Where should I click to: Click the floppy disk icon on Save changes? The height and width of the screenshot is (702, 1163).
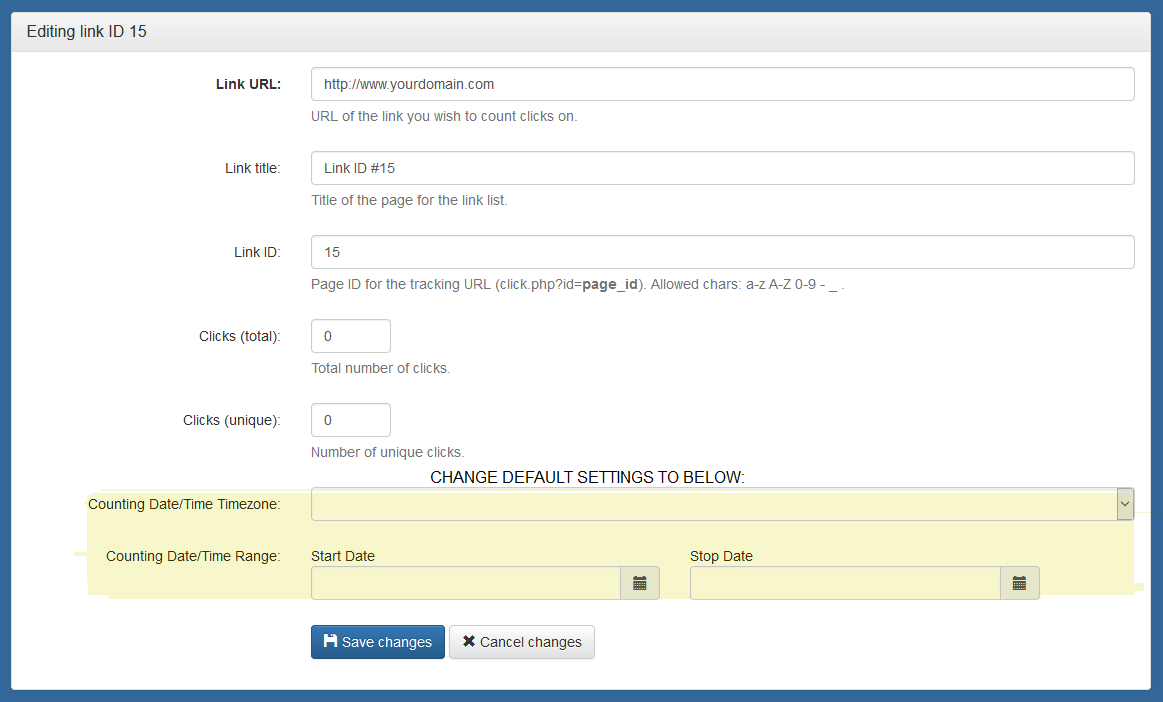pyautogui.click(x=330, y=641)
